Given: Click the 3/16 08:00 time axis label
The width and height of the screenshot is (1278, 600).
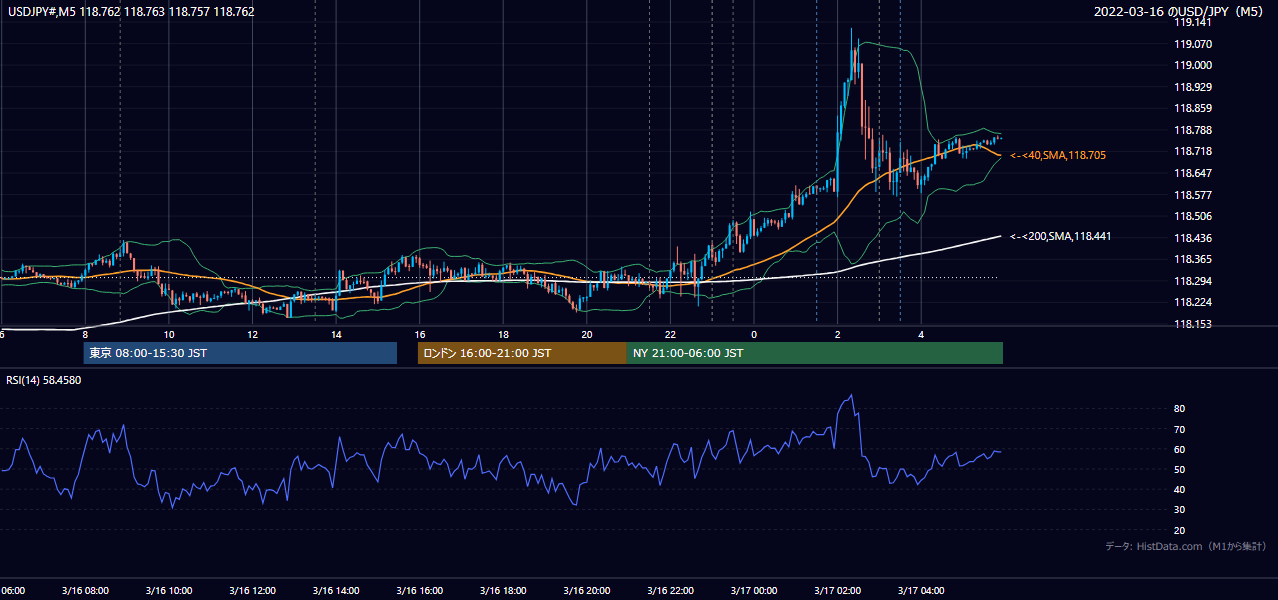Looking at the screenshot, I should (x=85, y=591).
